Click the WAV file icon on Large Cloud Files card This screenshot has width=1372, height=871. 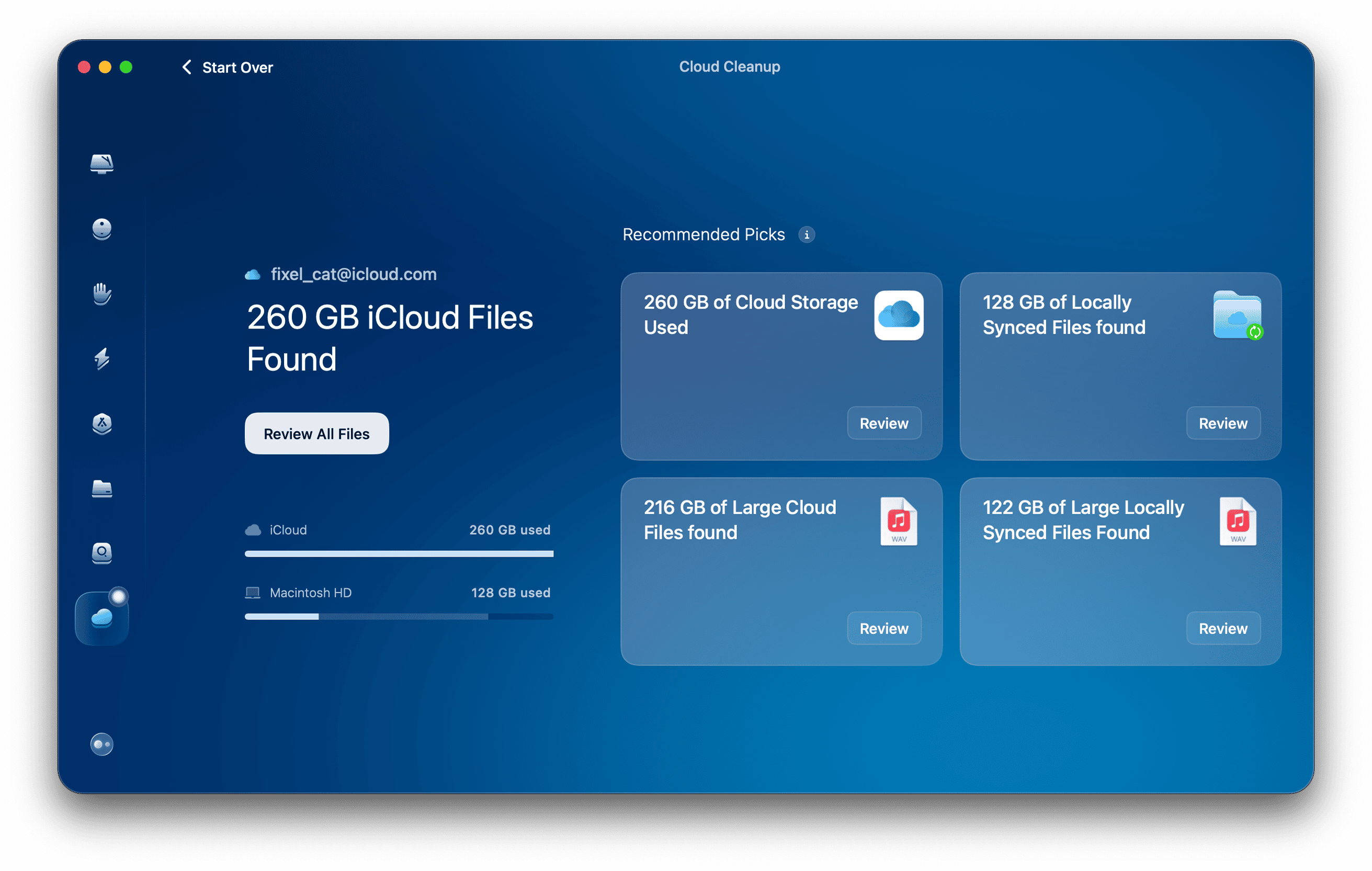coord(899,520)
